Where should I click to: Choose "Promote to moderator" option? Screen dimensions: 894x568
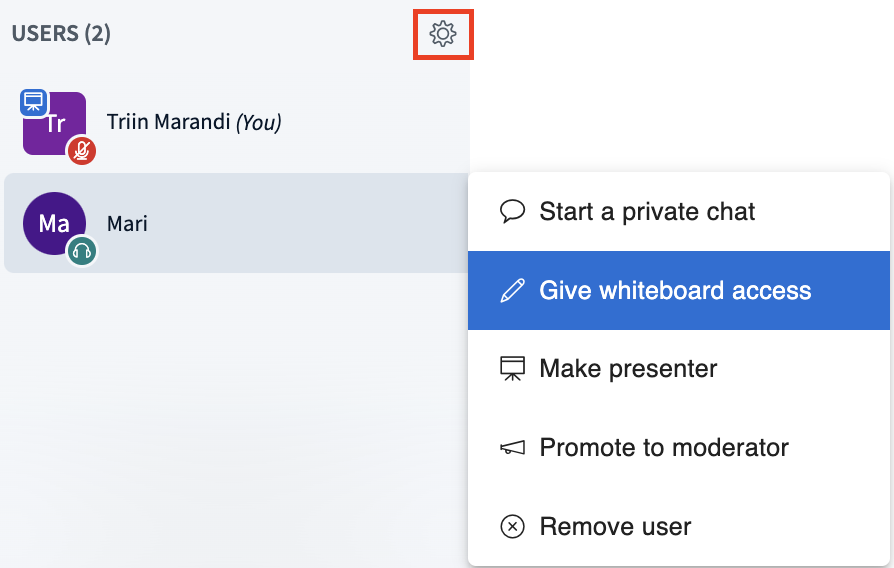[x=664, y=448]
